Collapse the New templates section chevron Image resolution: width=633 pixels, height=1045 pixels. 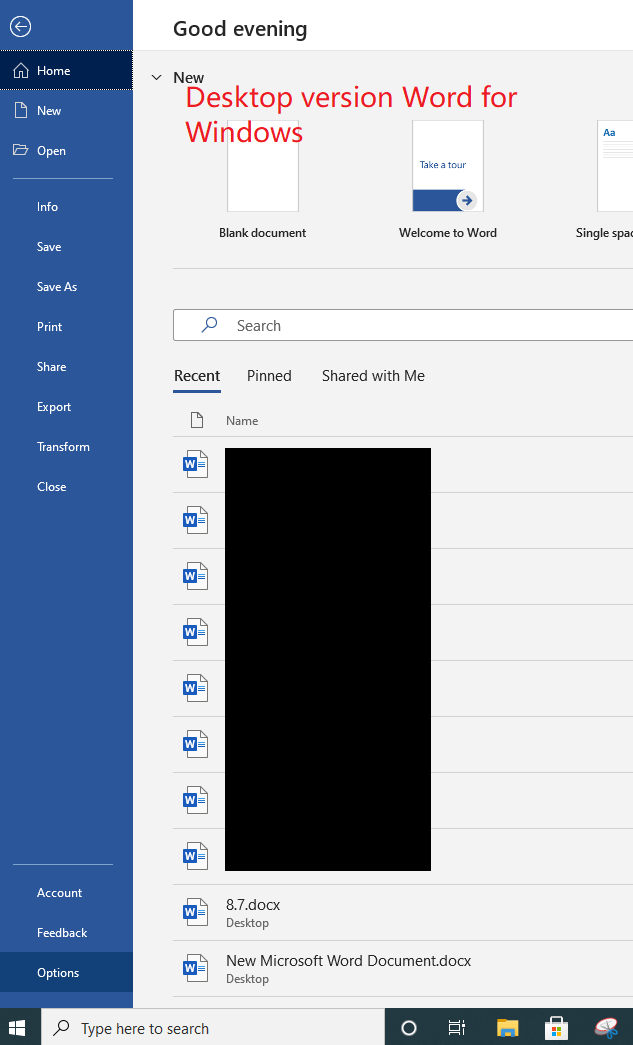click(157, 78)
